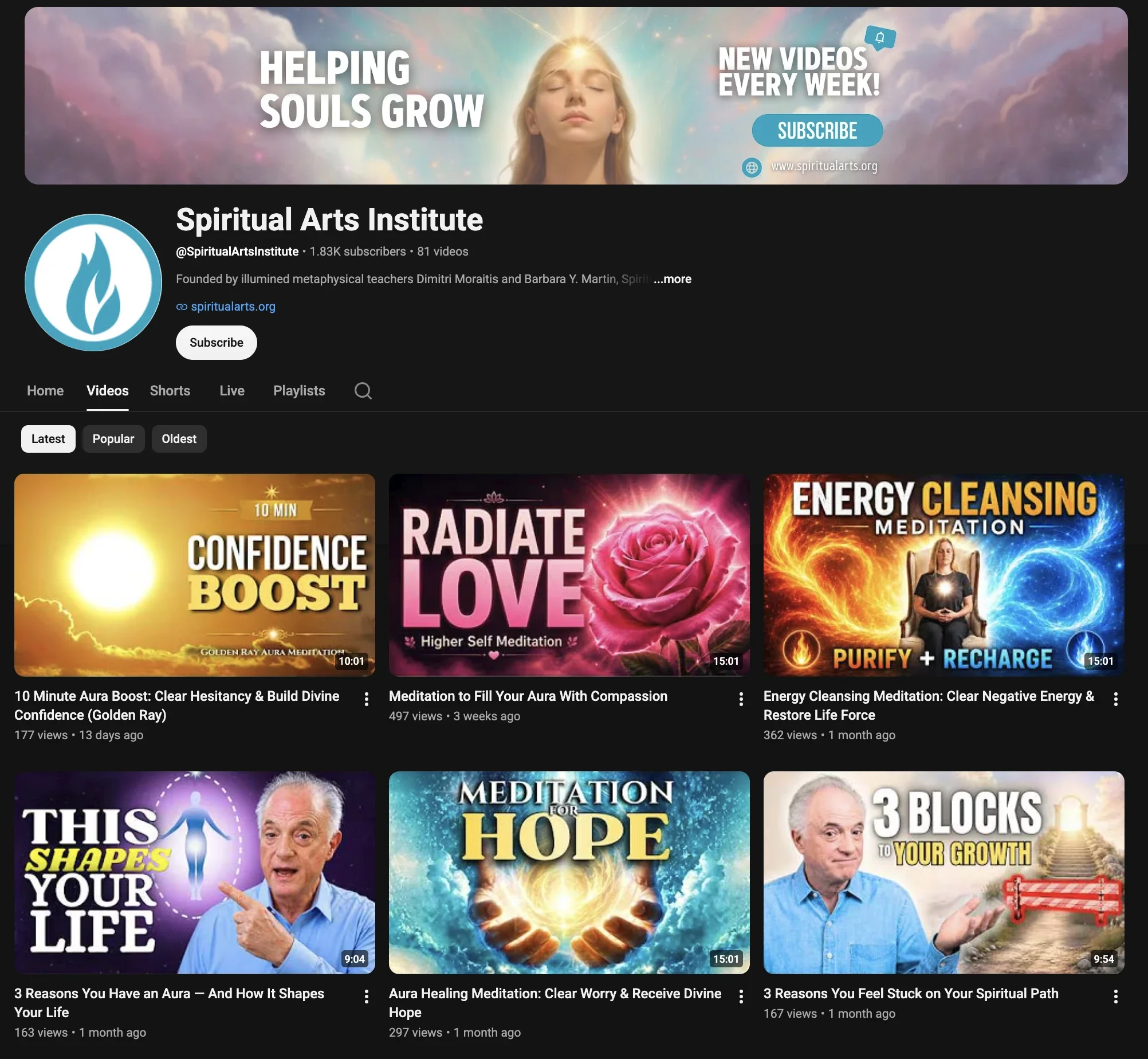Open Aura Healing Meditation video title
Screen dimensions: 1148x1059
coord(555,1003)
